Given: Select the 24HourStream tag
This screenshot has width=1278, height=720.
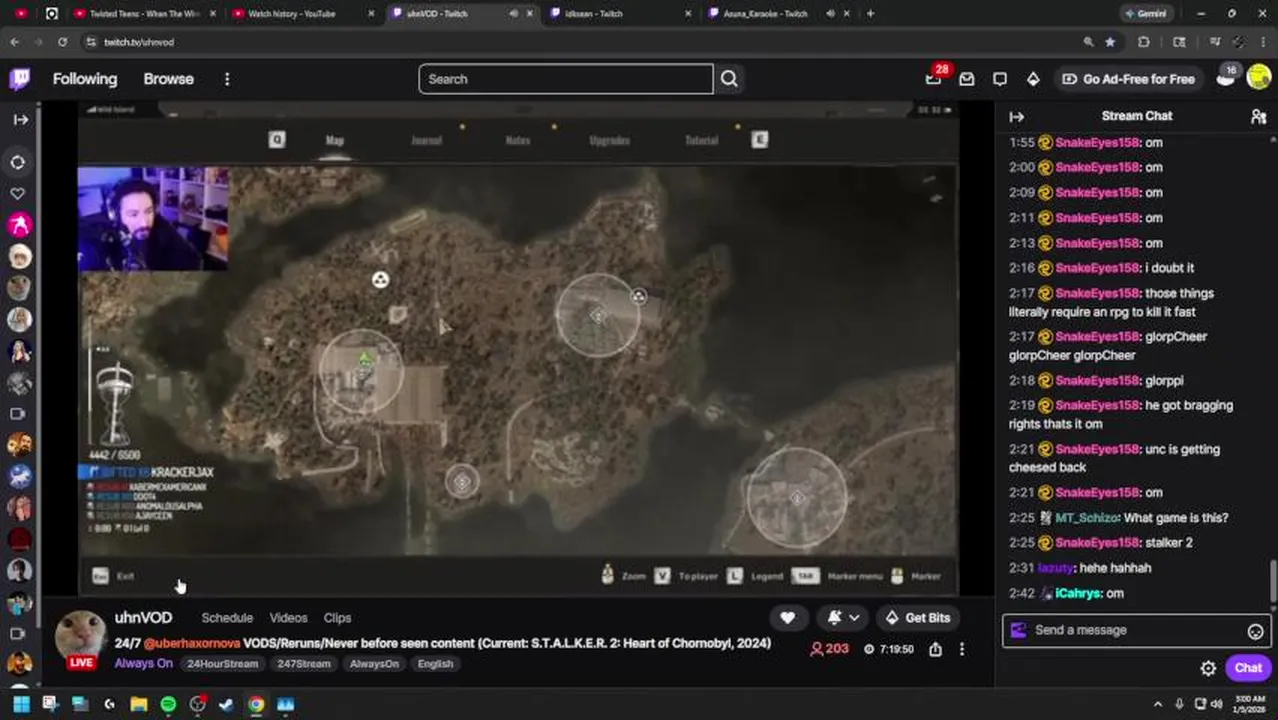Looking at the screenshot, I should coord(222,664).
